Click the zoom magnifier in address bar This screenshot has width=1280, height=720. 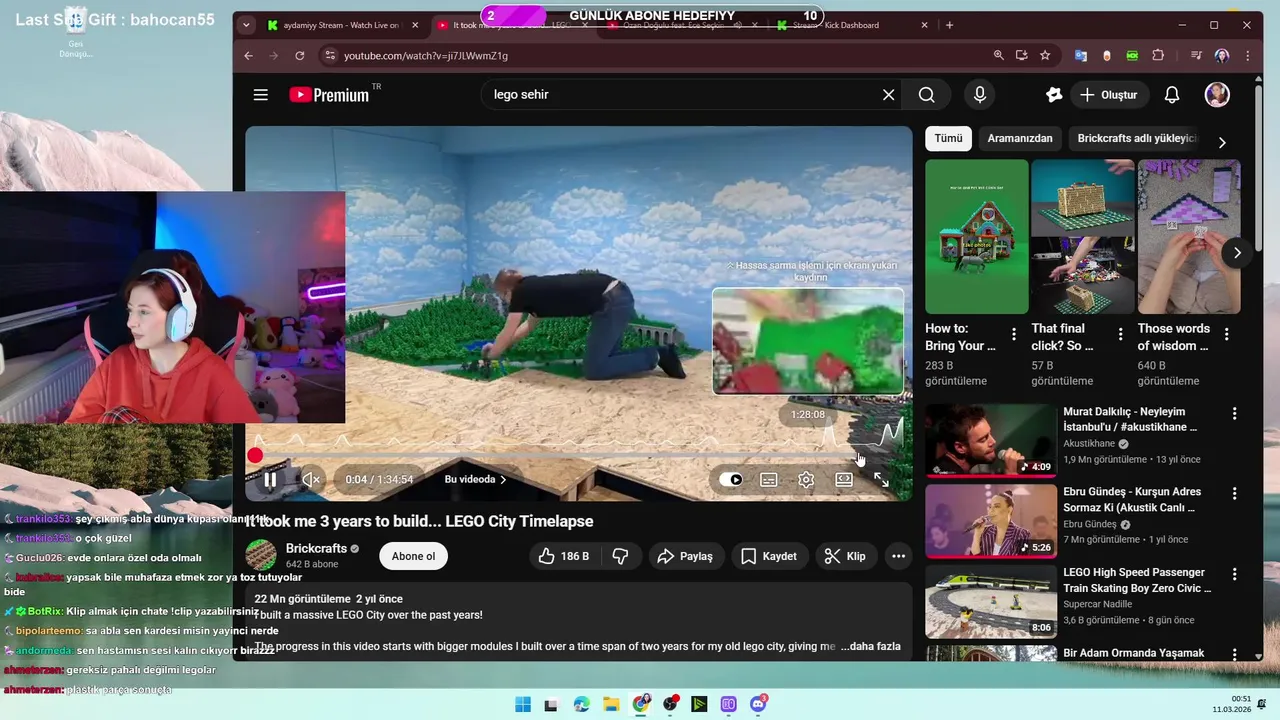click(x=998, y=56)
